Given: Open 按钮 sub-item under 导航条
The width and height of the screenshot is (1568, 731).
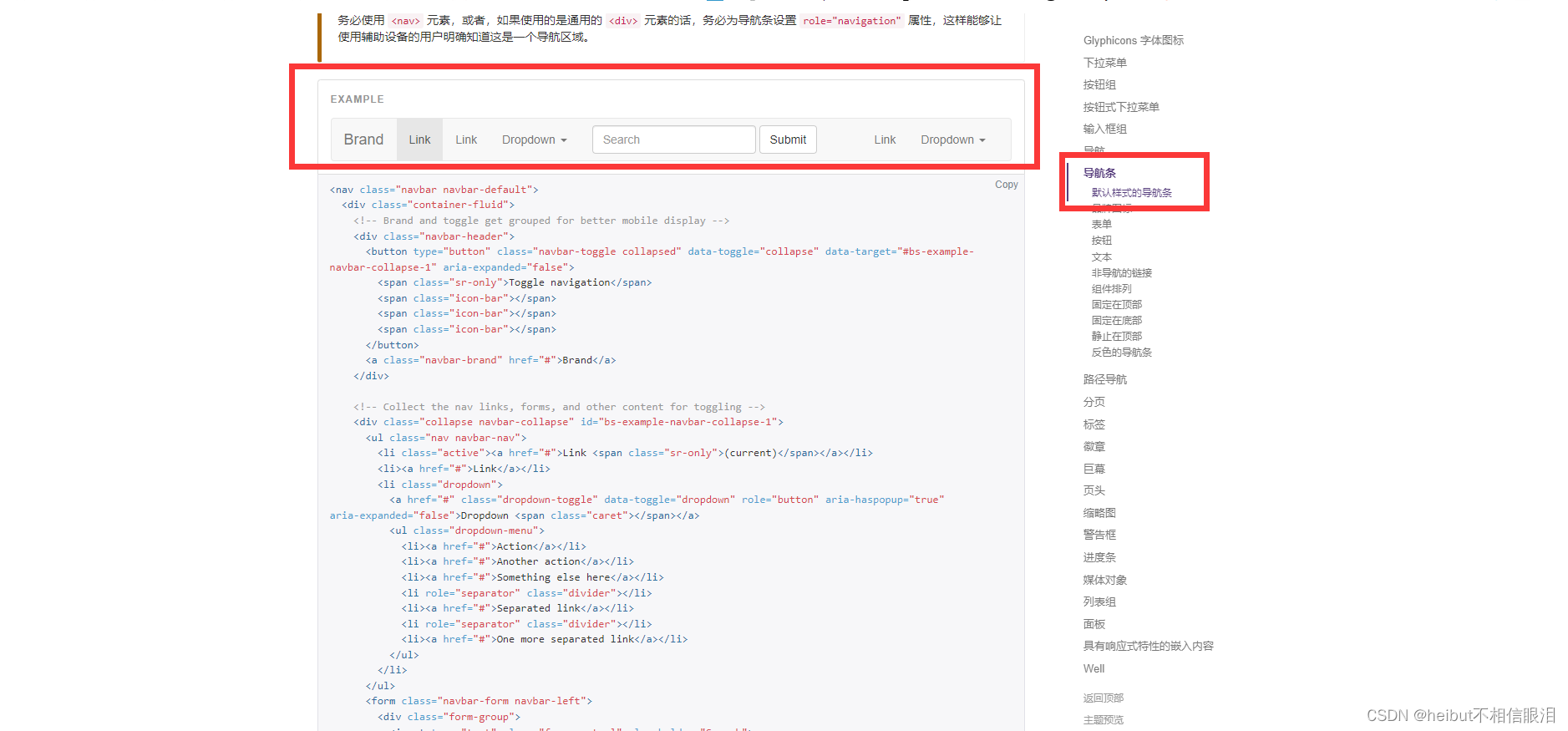Looking at the screenshot, I should click(1101, 240).
